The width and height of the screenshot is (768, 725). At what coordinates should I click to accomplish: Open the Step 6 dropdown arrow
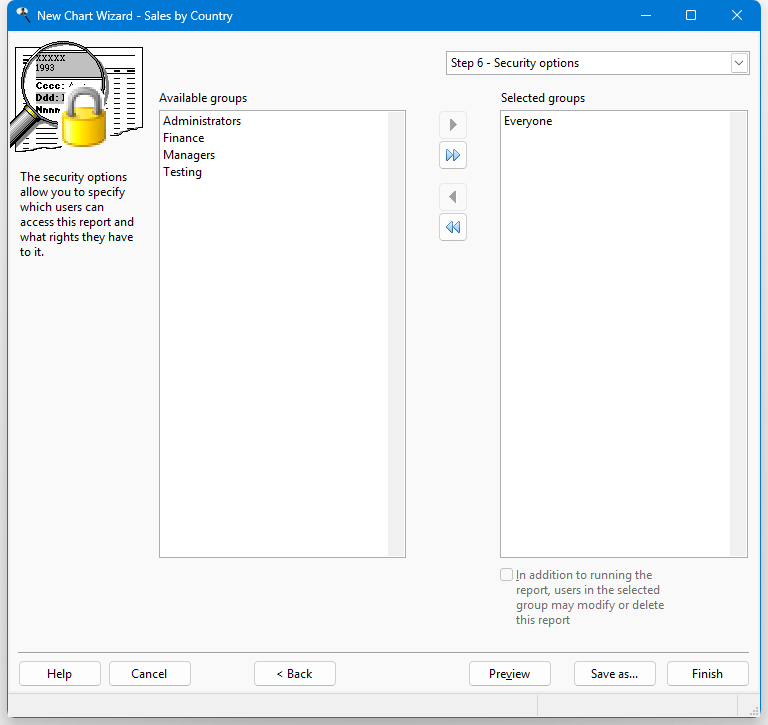pos(739,63)
